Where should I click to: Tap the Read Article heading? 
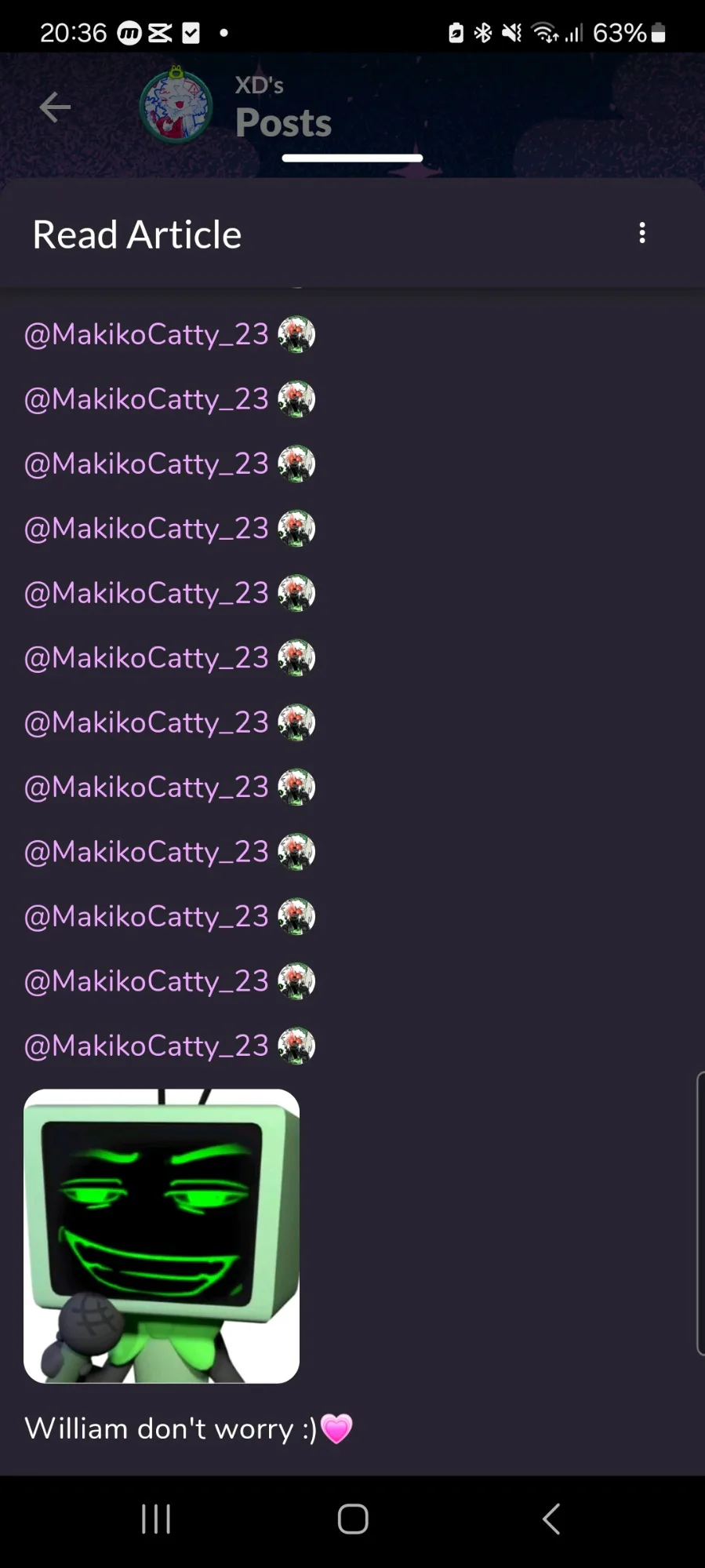(137, 235)
